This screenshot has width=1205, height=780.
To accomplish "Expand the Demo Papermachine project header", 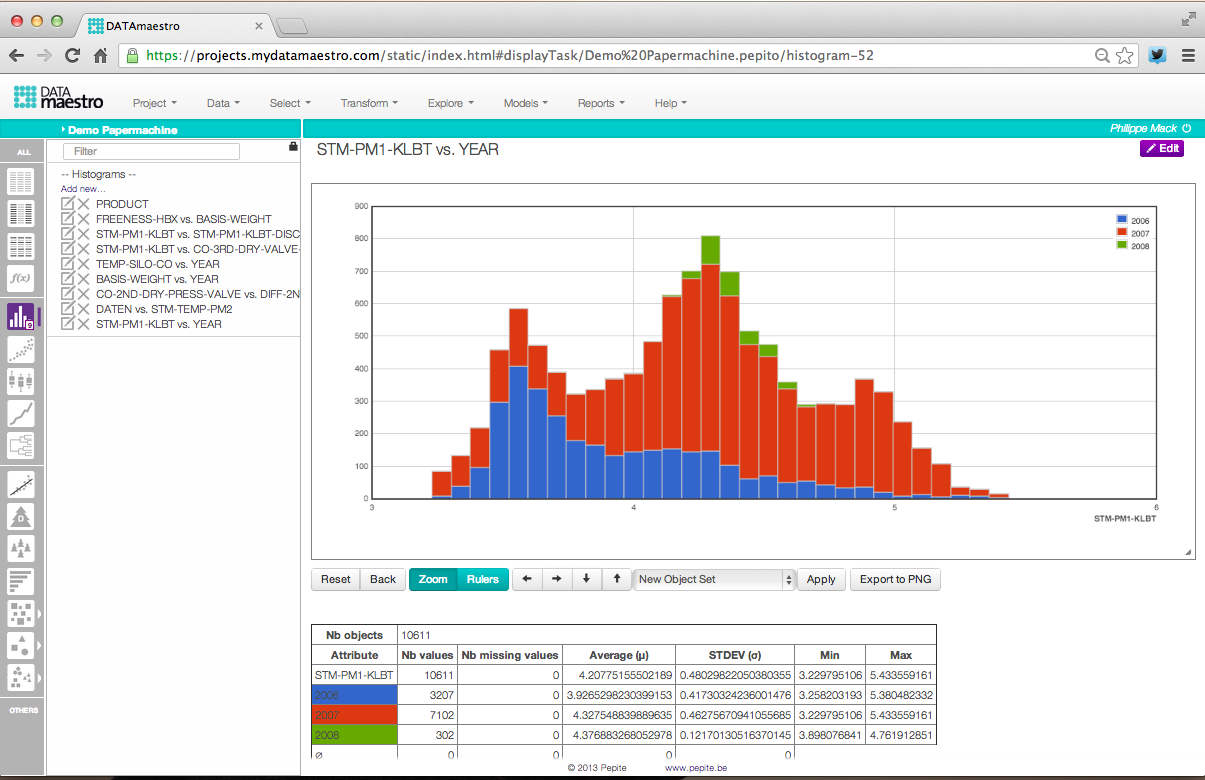I will click(122, 130).
